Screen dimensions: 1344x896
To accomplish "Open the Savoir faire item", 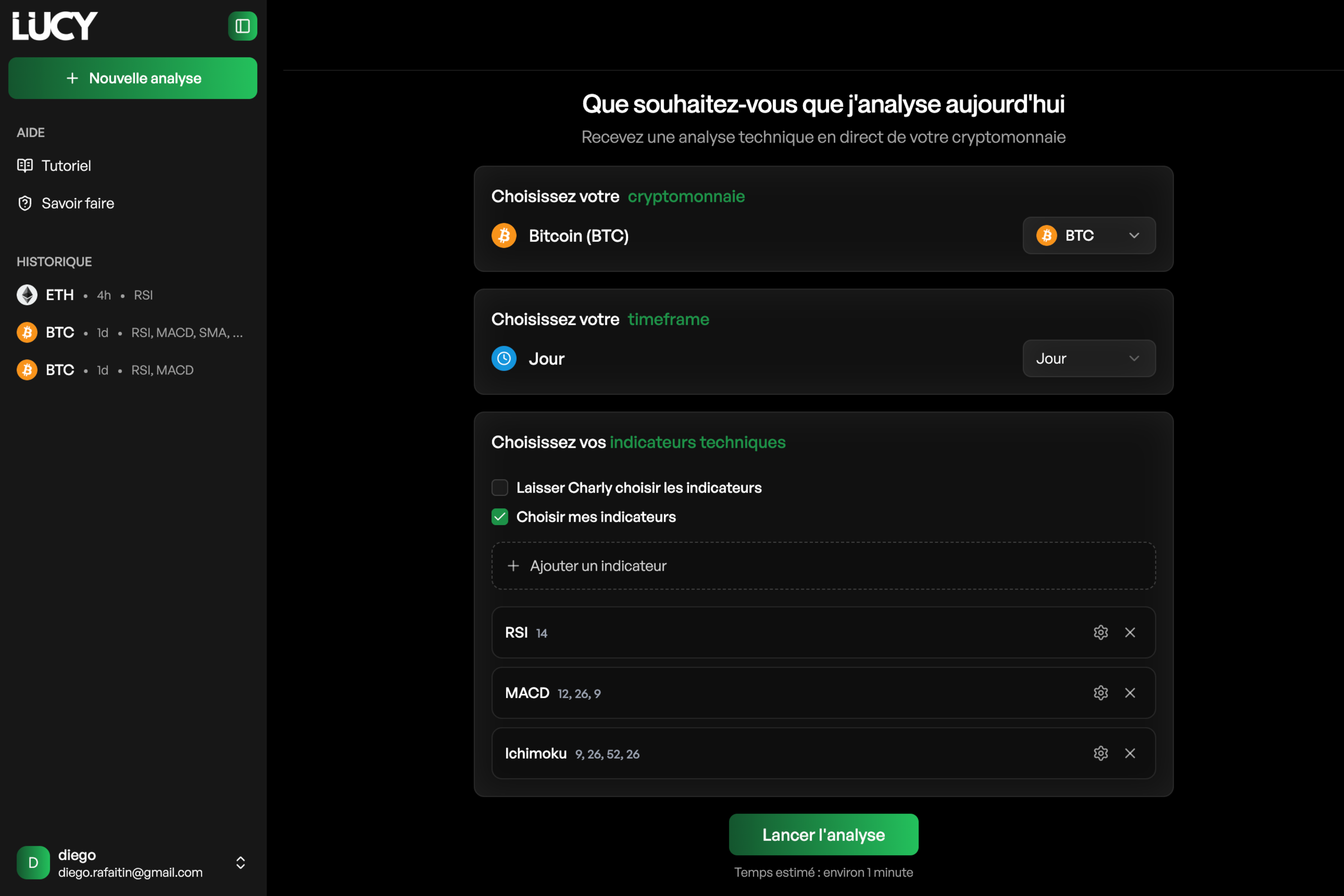I will (77, 204).
